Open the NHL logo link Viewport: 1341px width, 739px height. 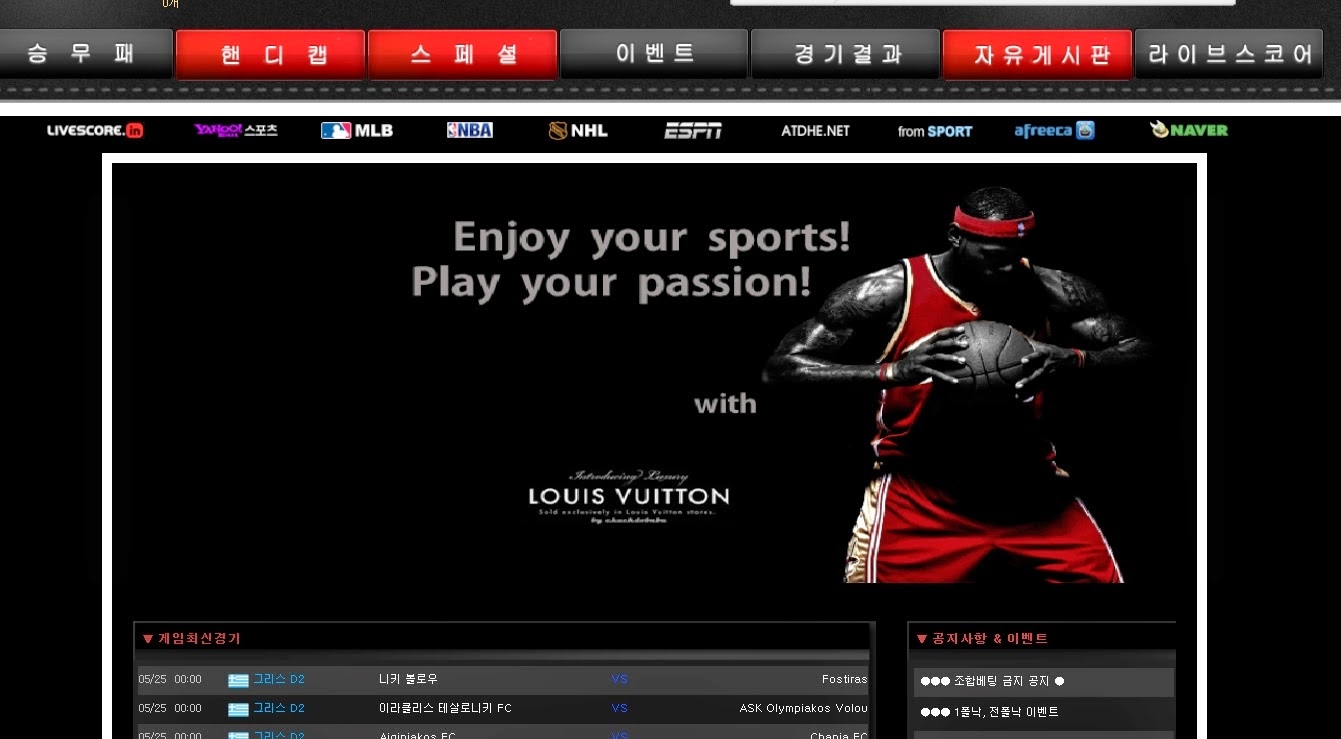click(x=578, y=130)
